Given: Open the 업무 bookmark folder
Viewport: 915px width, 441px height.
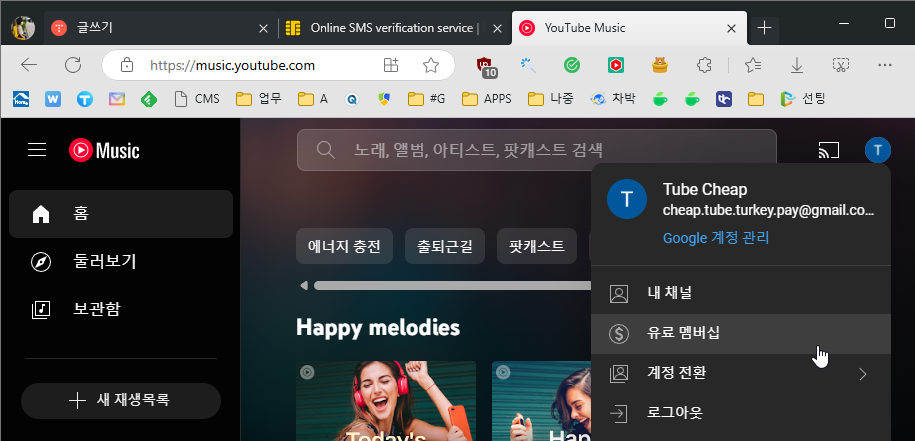Looking at the screenshot, I should [259, 99].
